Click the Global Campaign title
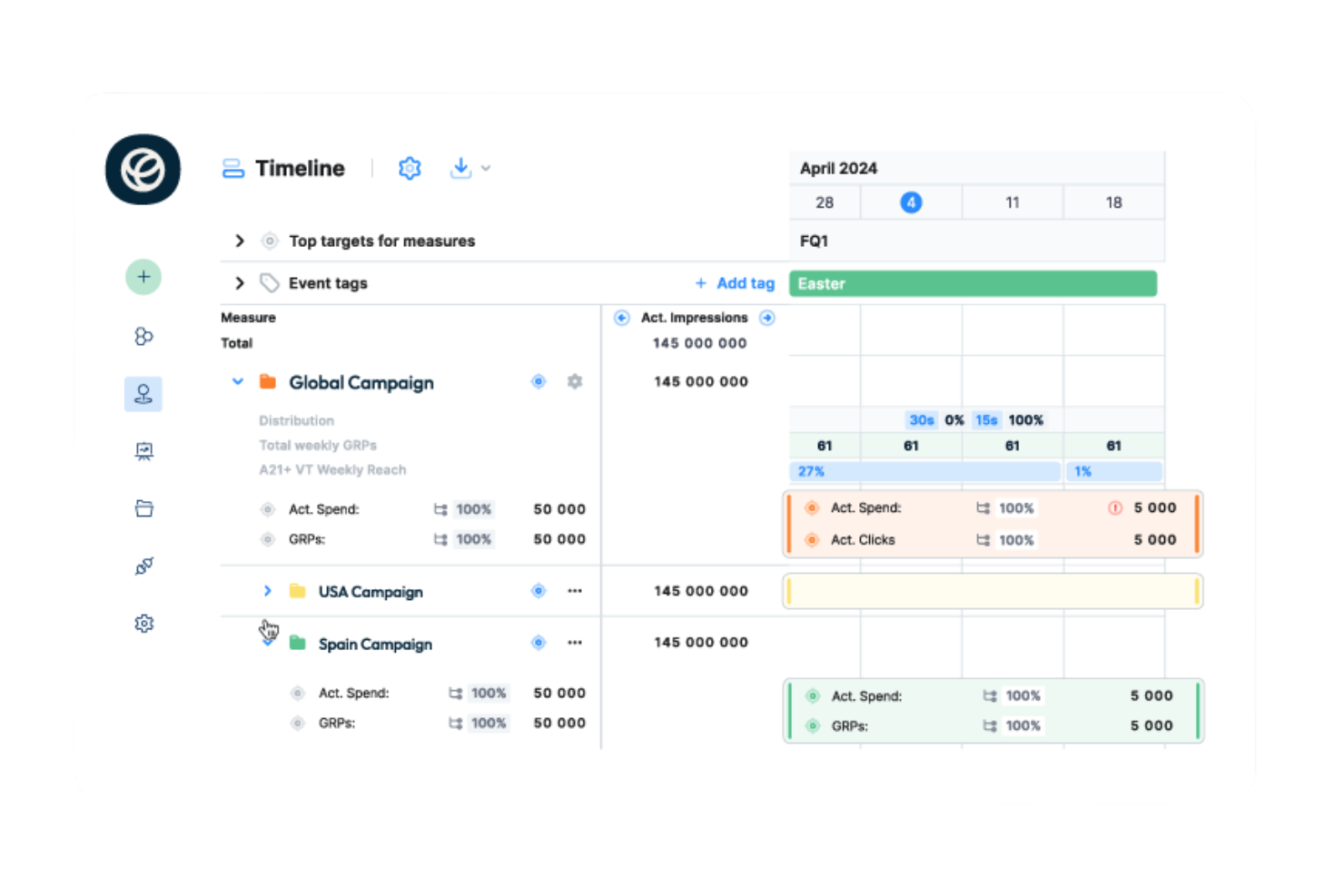1344x896 pixels. click(361, 383)
